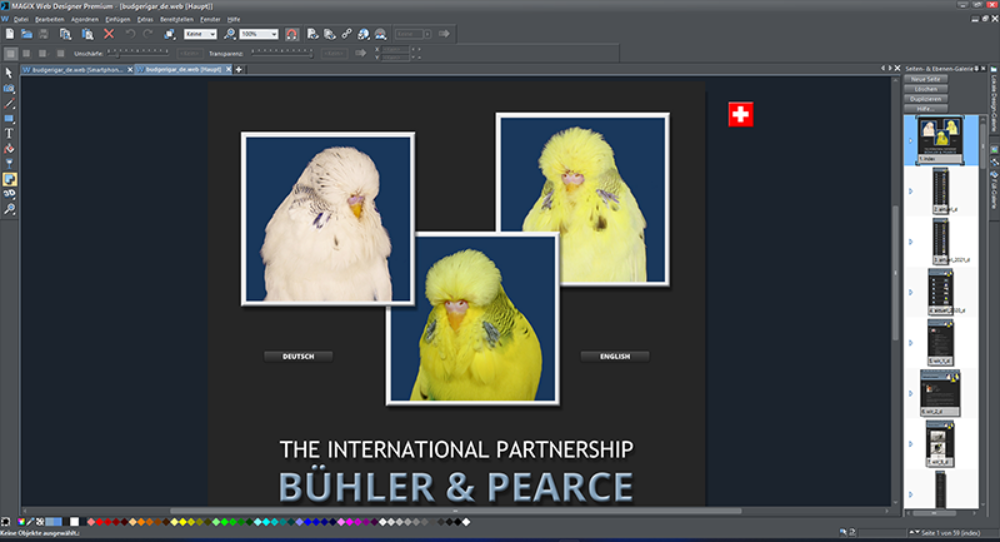The width and height of the screenshot is (1000, 542).
Task: Open the Anordnen menu
Action: 85,19
